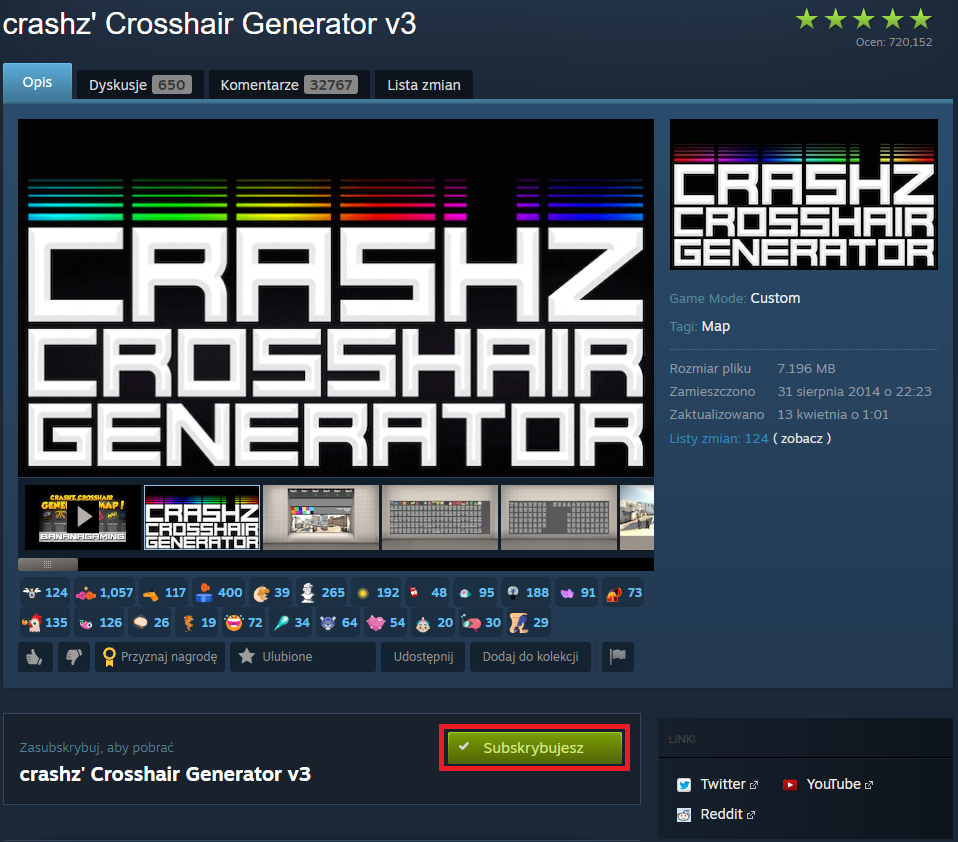958x842 pixels.
Task: Click the award icon with count 400
Action: point(218,592)
